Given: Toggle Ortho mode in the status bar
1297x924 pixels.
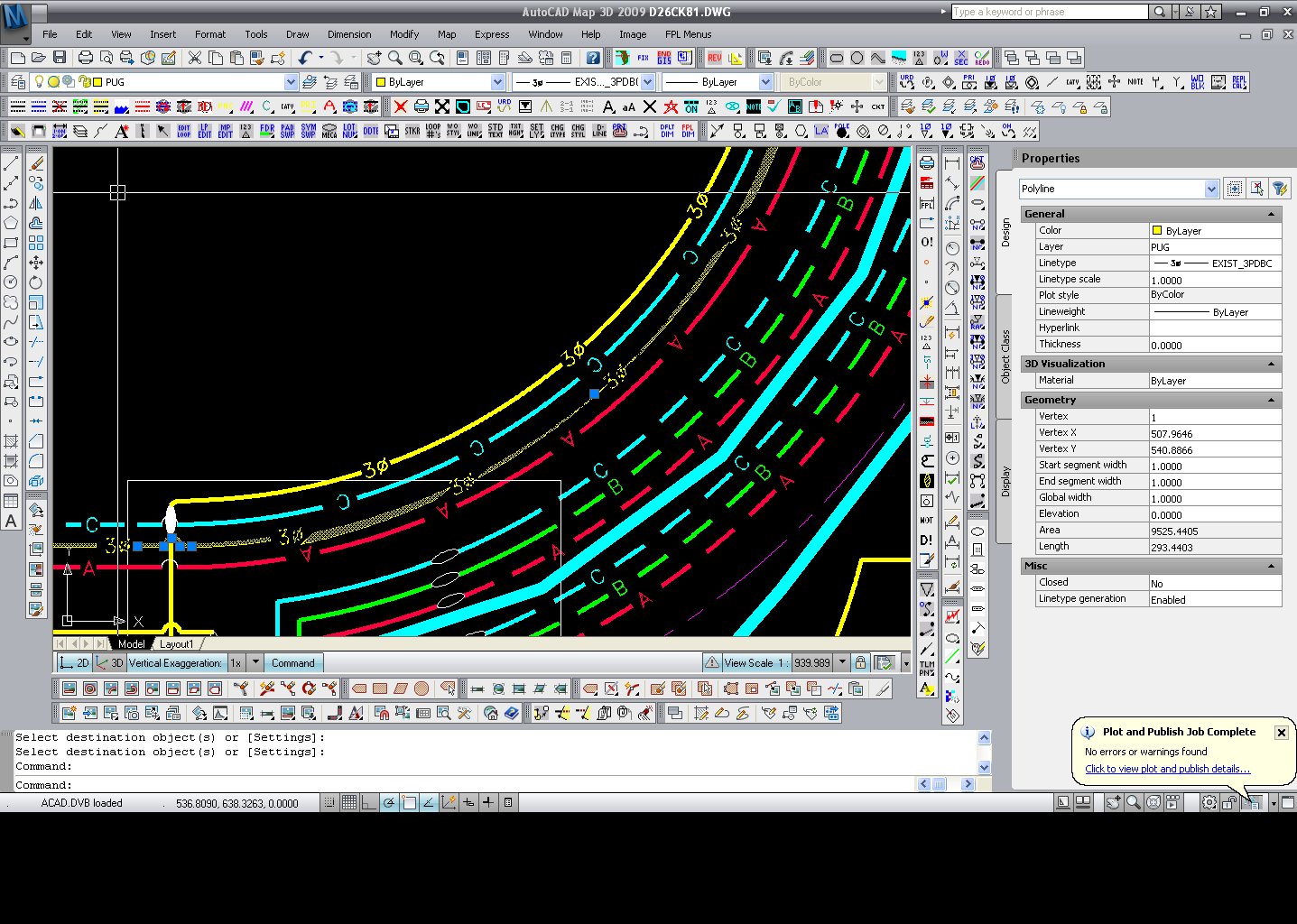Looking at the screenshot, I should 369,802.
